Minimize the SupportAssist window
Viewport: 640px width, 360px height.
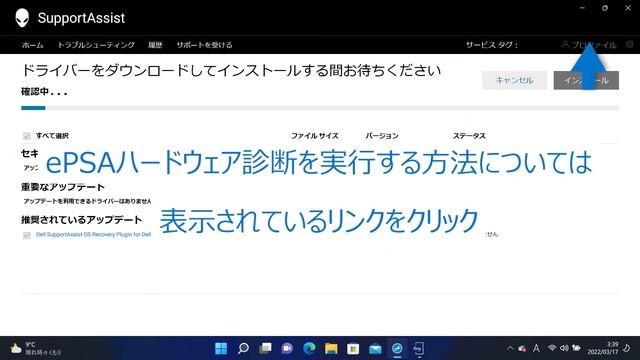pyautogui.click(x=582, y=8)
